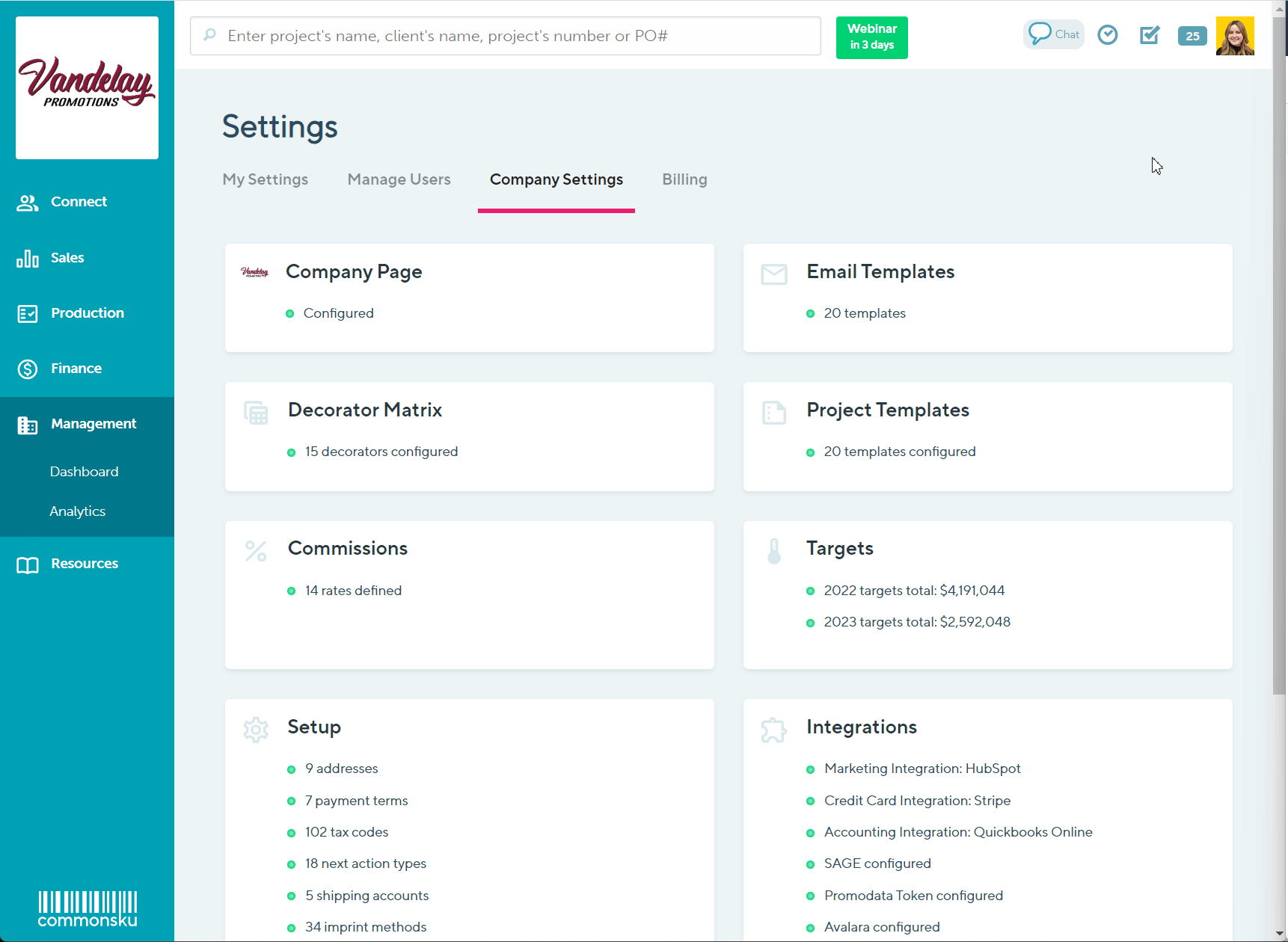The image size is (1288, 942).
Task: Switch to the My Settings tab
Action: point(265,179)
